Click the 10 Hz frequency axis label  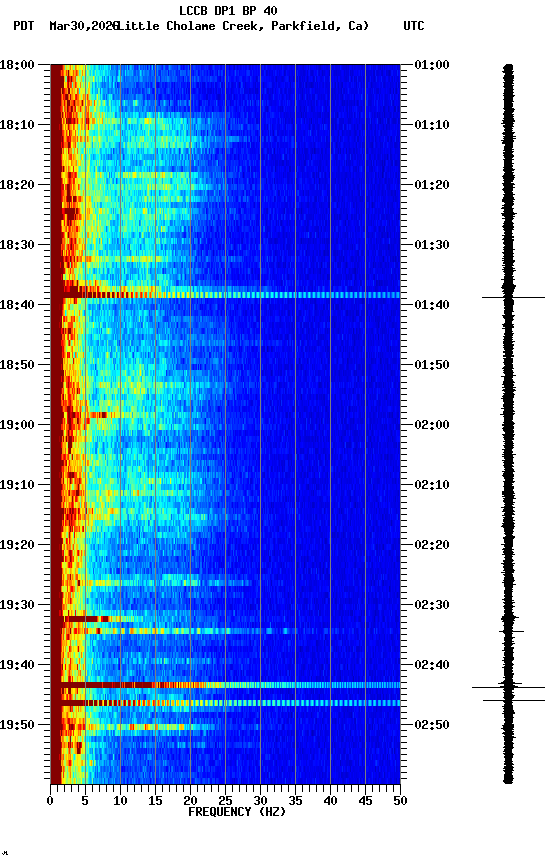point(120,801)
